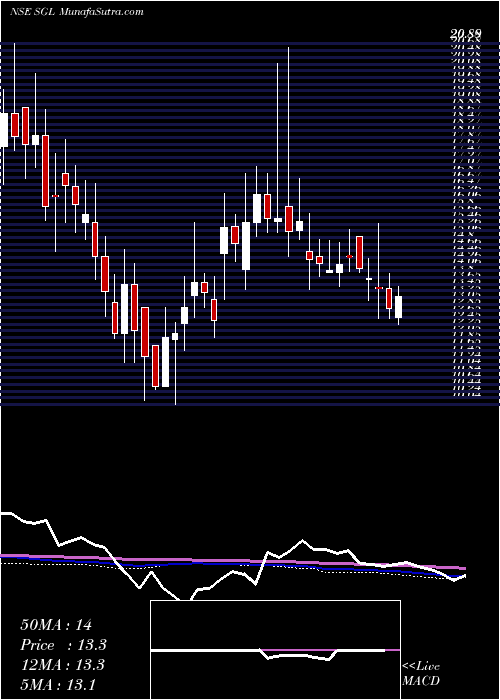
Task: Select the rightmost white candlestick
Action: 398,305
